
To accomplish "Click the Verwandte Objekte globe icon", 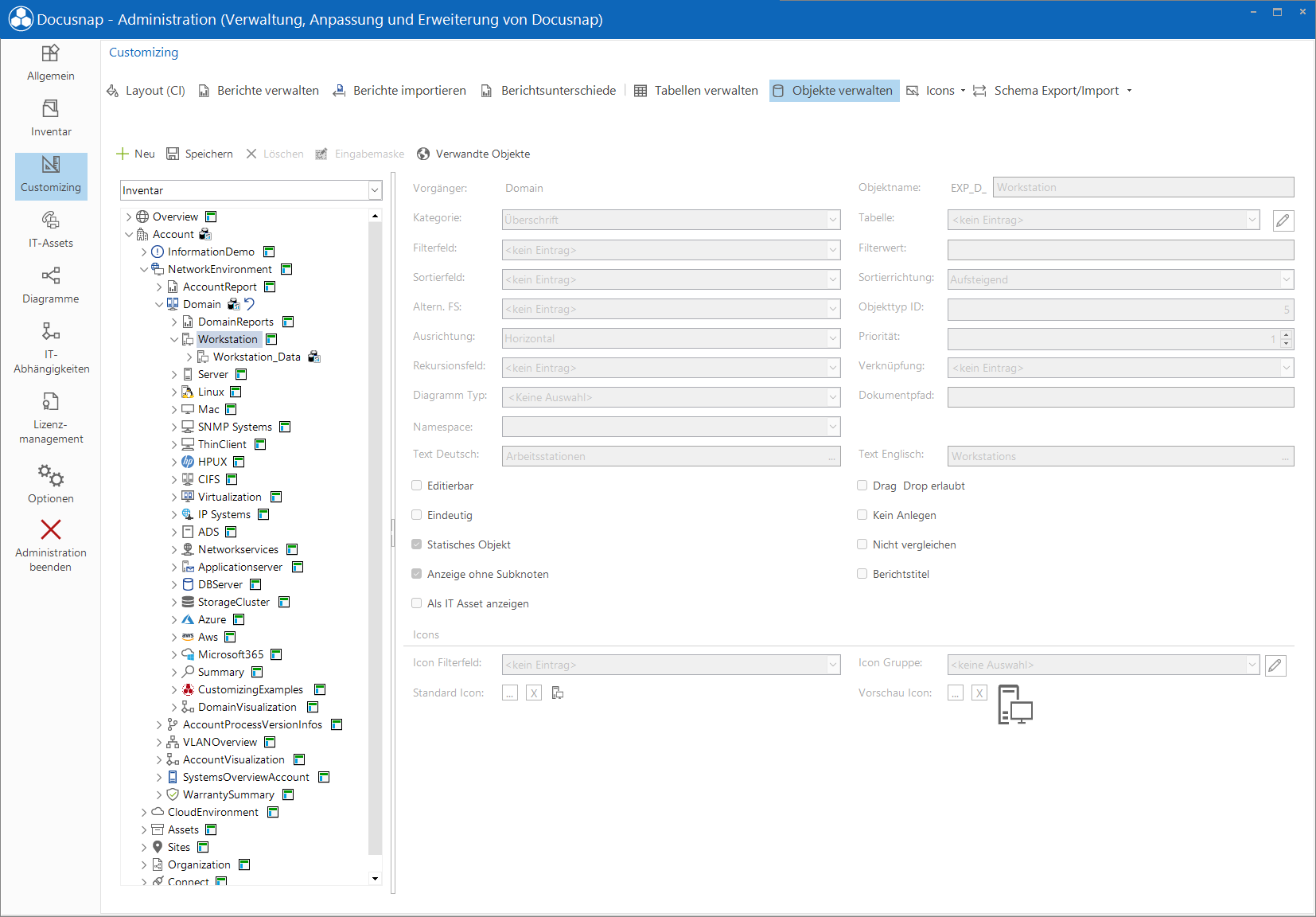I will [x=423, y=154].
